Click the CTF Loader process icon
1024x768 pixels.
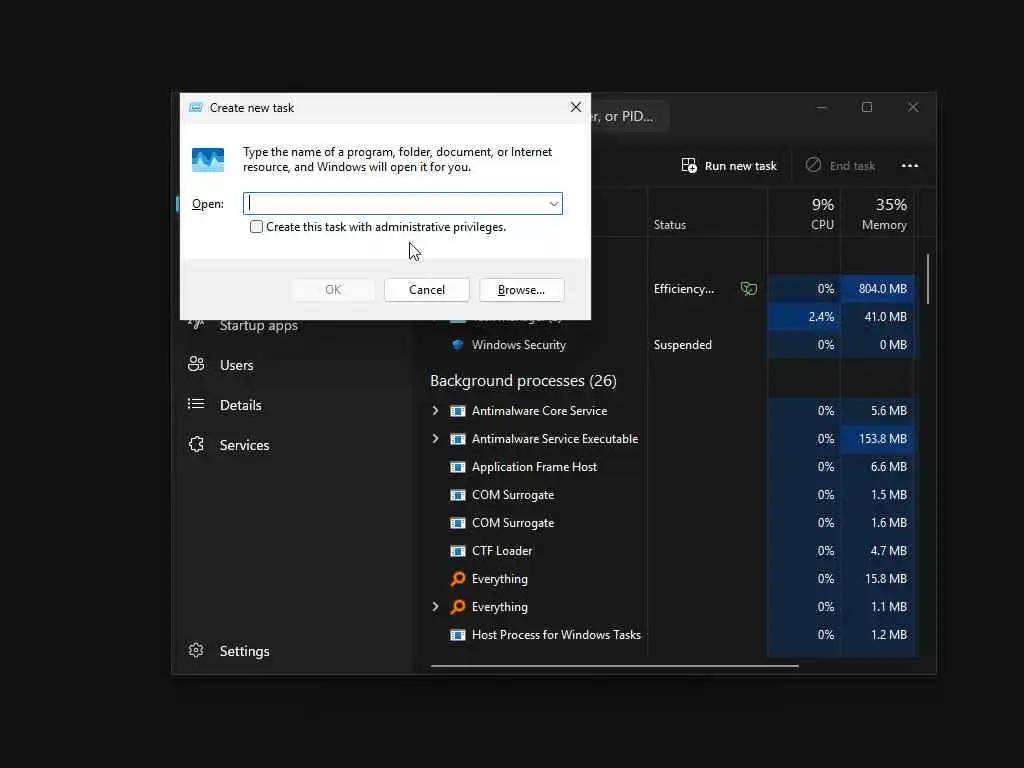pos(458,551)
